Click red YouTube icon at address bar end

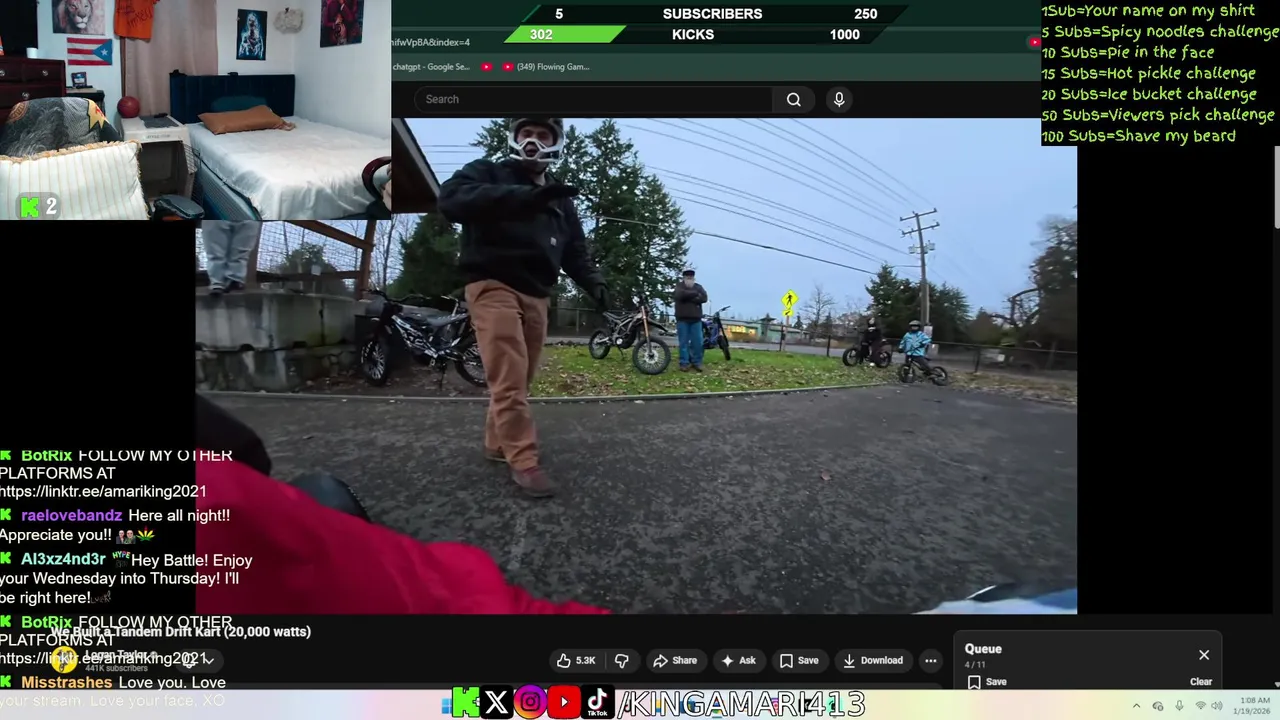[x=1034, y=42]
